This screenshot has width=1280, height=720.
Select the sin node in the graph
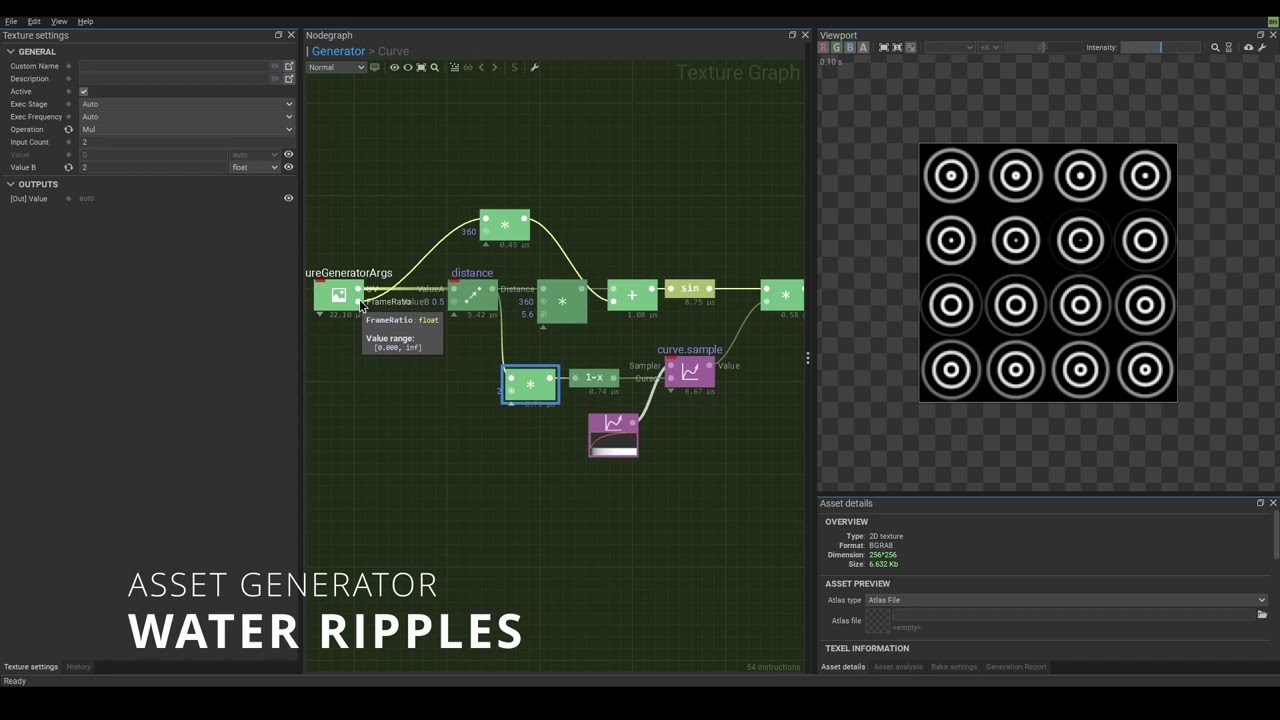click(690, 289)
